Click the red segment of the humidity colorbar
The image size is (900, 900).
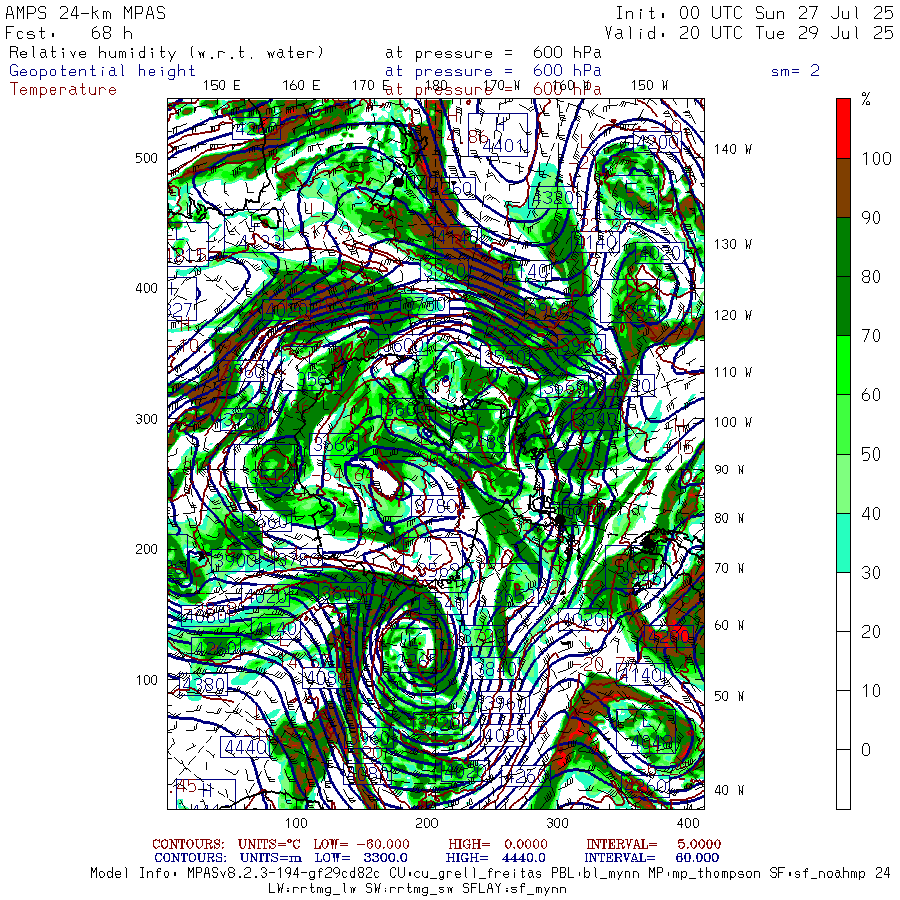tap(843, 128)
